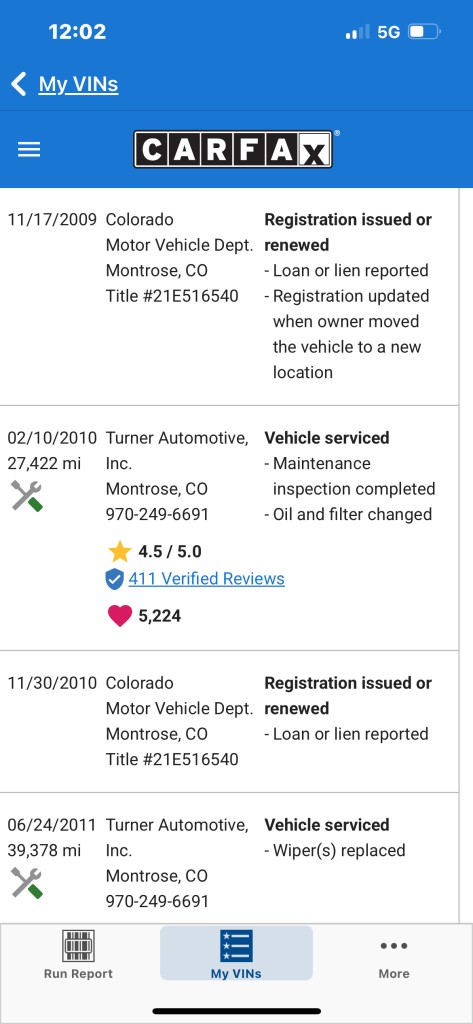Tap the wrench service icon for 06/24/2011
The width and height of the screenshot is (473, 1024).
(x=27, y=883)
